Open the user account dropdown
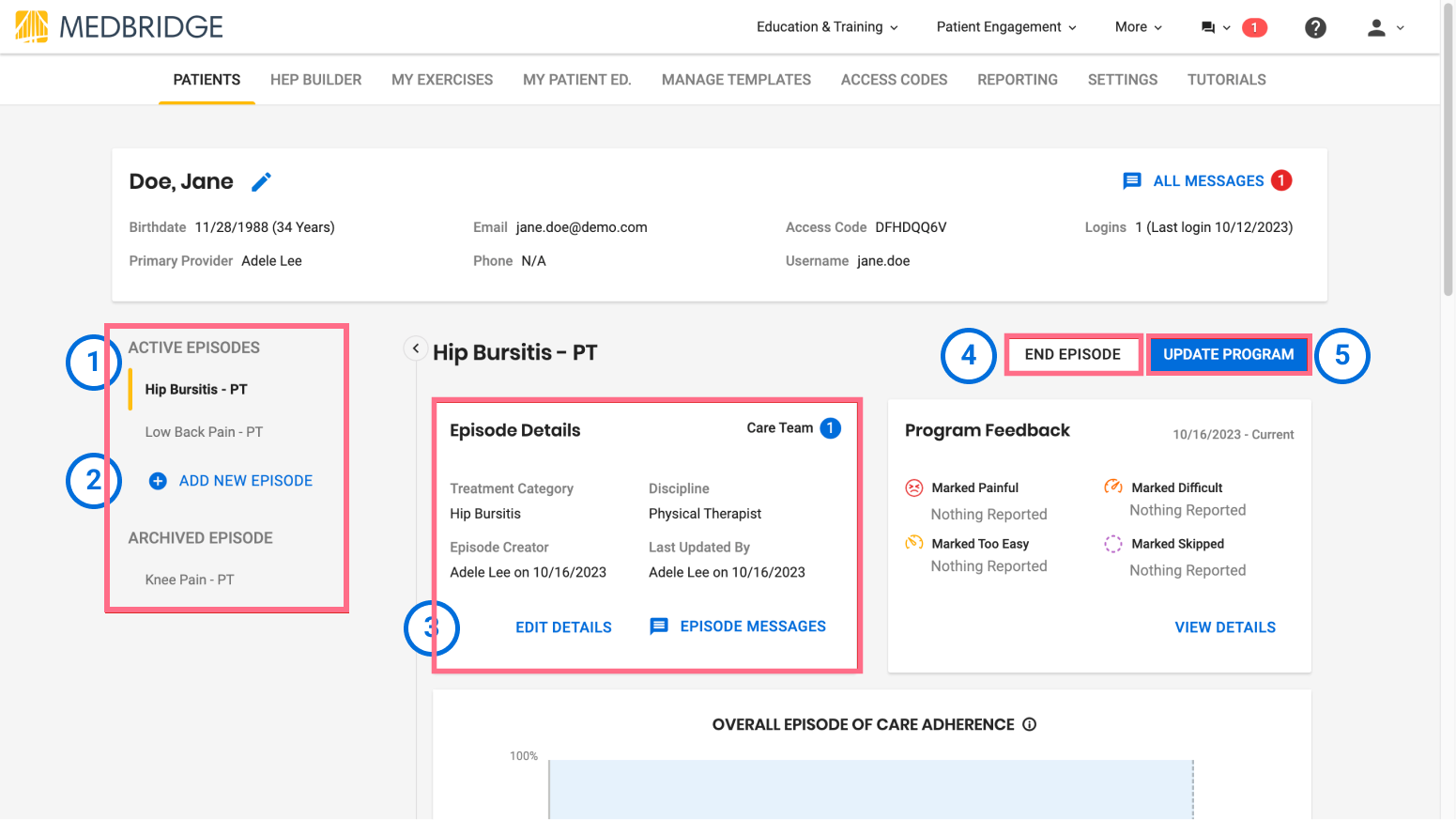 (1385, 27)
